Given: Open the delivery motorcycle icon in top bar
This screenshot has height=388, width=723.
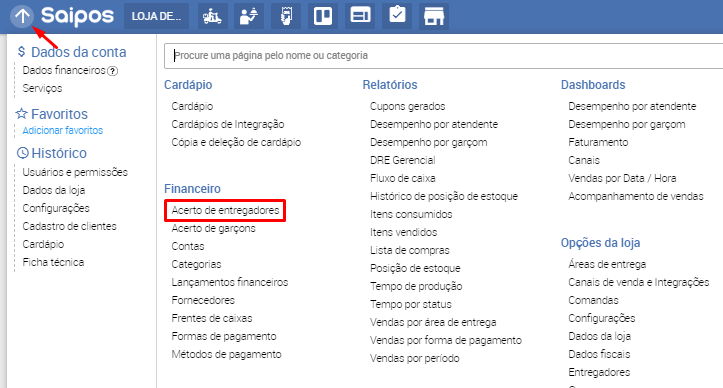Looking at the screenshot, I should click(213, 16).
